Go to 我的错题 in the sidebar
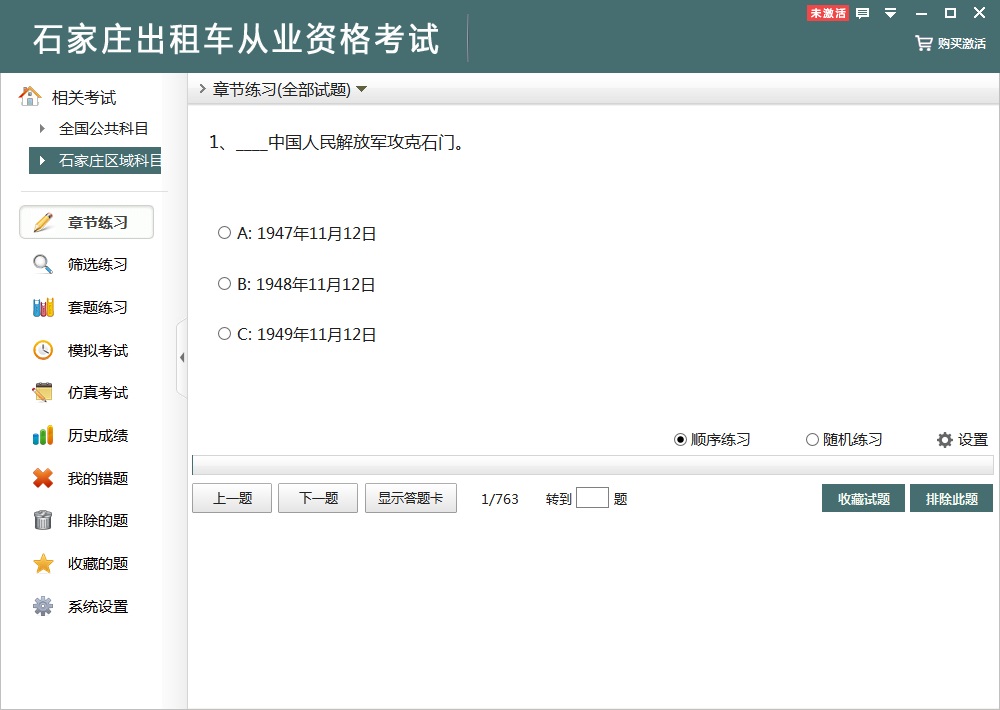This screenshot has height=710, width=1000. (87, 478)
